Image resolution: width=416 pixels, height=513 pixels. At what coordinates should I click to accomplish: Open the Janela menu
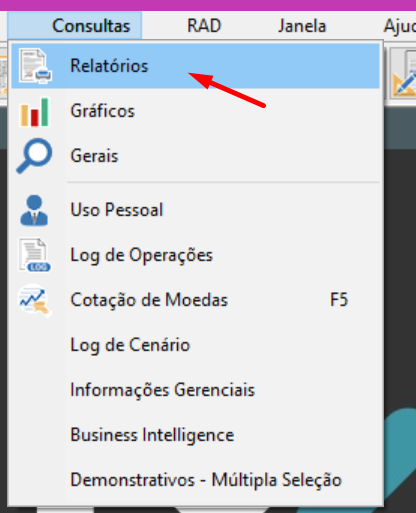coord(302,26)
